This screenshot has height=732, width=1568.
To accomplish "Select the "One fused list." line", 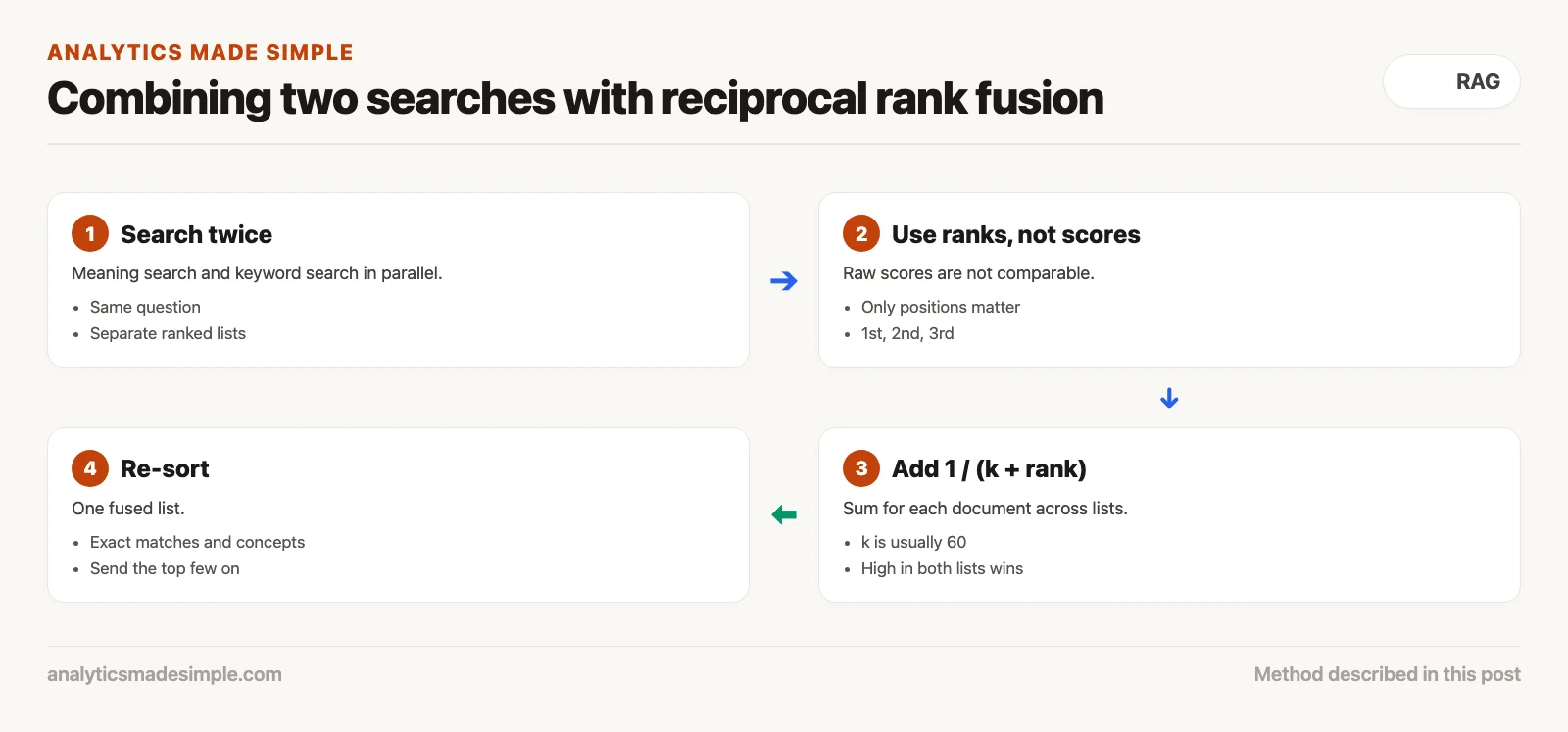I will coord(128,509).
